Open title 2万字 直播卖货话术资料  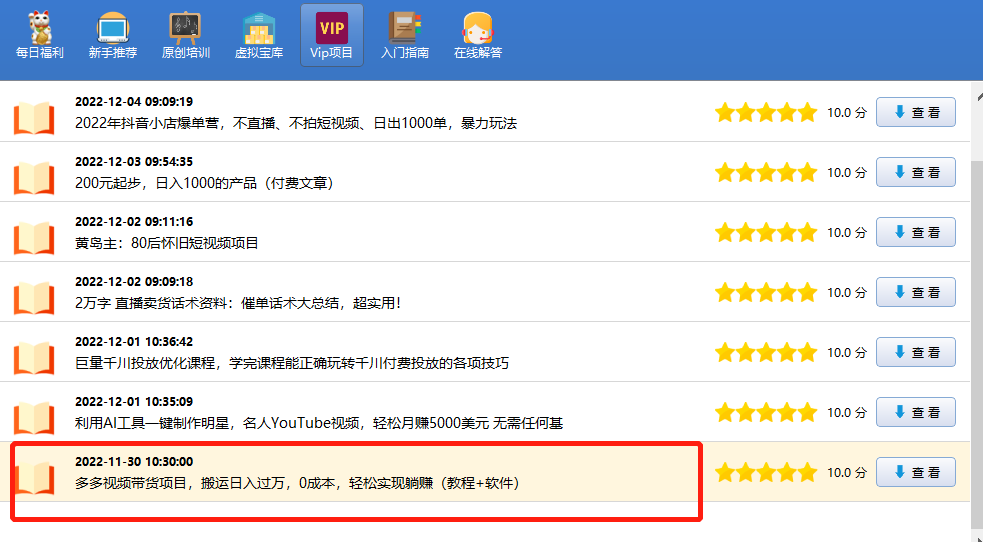[238, 303]
